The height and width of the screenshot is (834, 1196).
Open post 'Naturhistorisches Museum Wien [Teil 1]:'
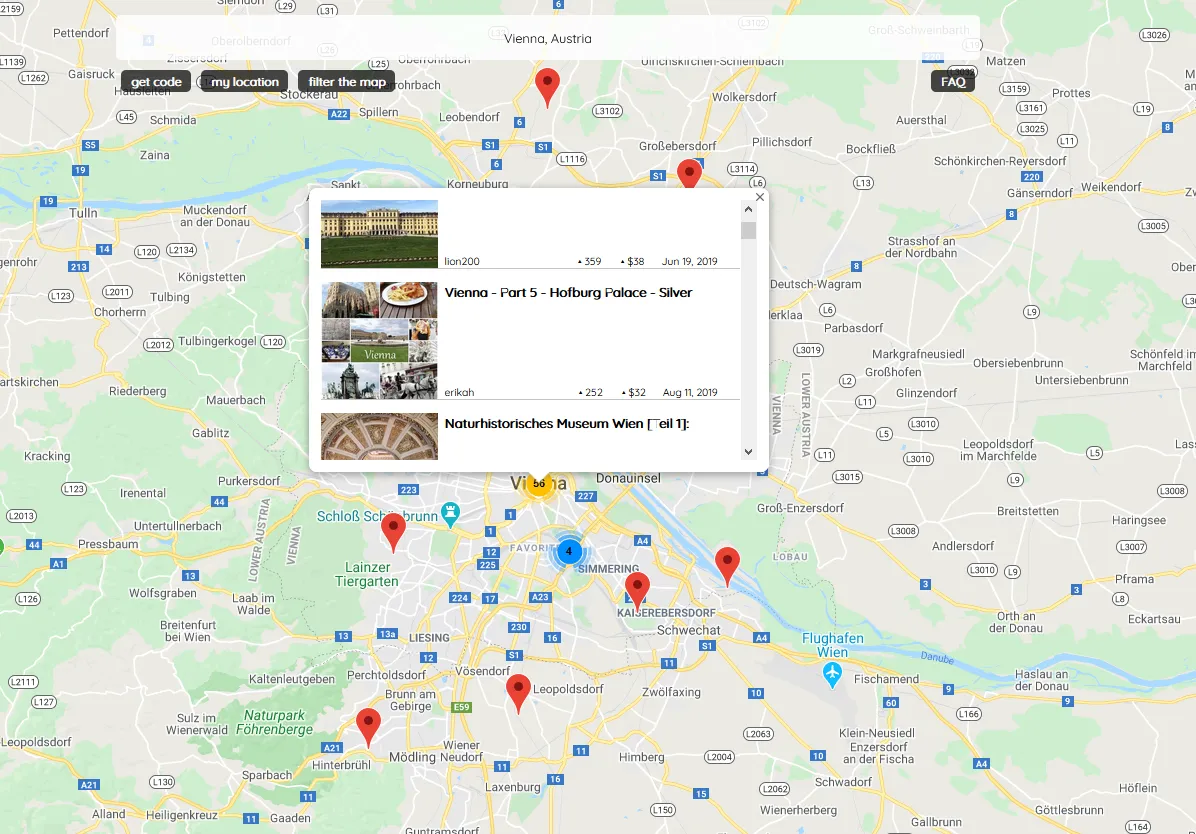click(x=567, y=423)
